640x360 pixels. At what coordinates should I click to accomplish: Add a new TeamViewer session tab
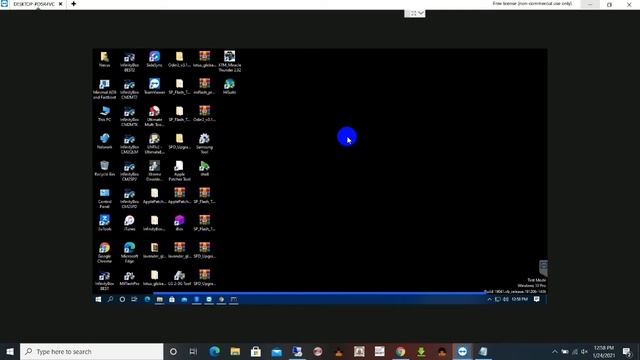point(73,4)
